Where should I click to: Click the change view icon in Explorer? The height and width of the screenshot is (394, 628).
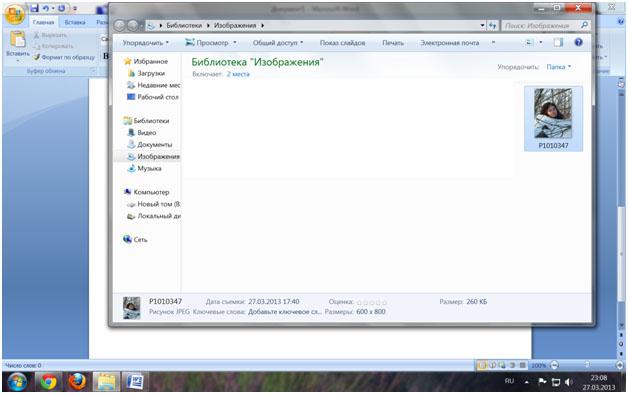(x=529, y=42)
